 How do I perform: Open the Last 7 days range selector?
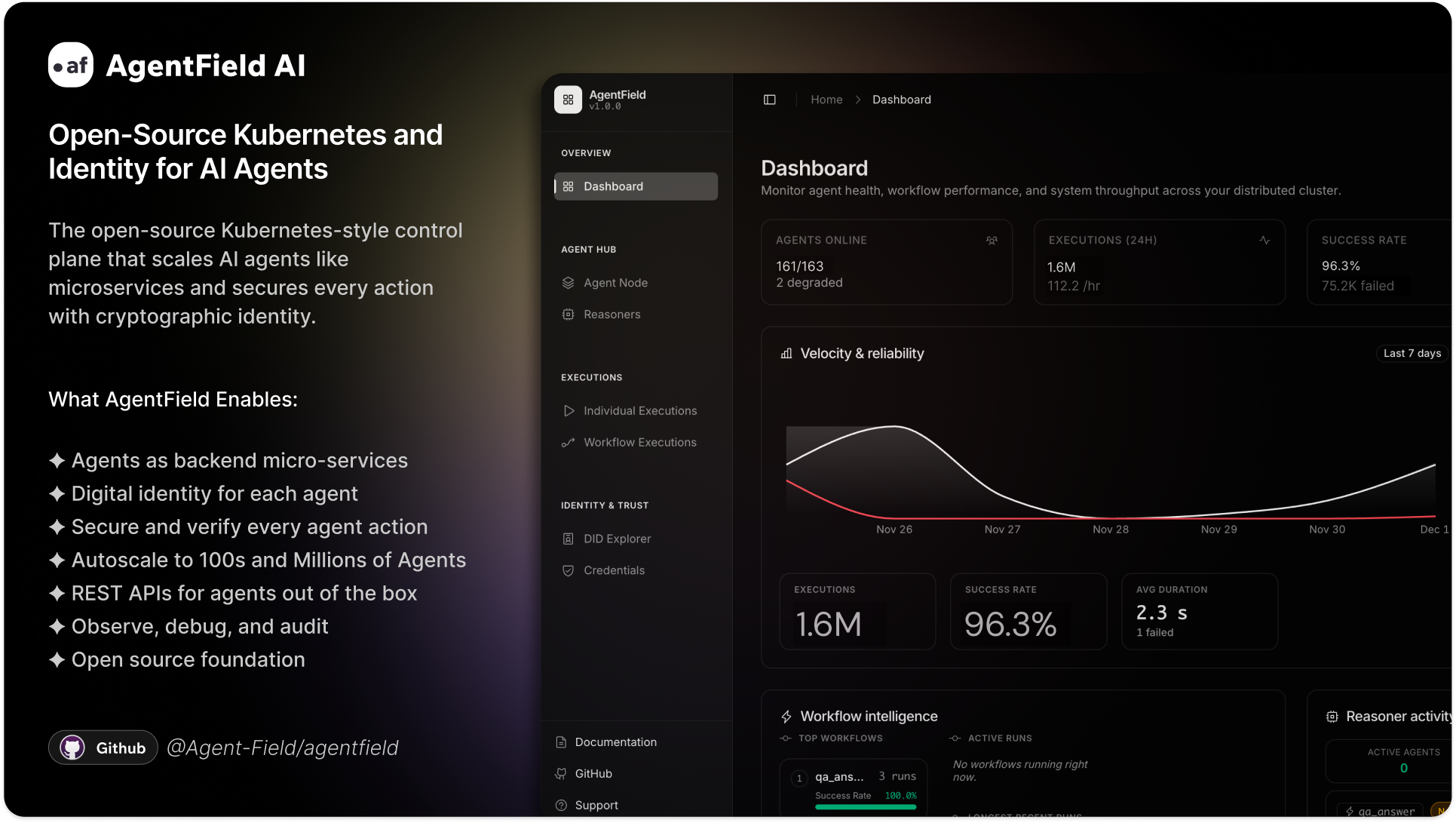pyautogui.click(x=1412, y=353)
